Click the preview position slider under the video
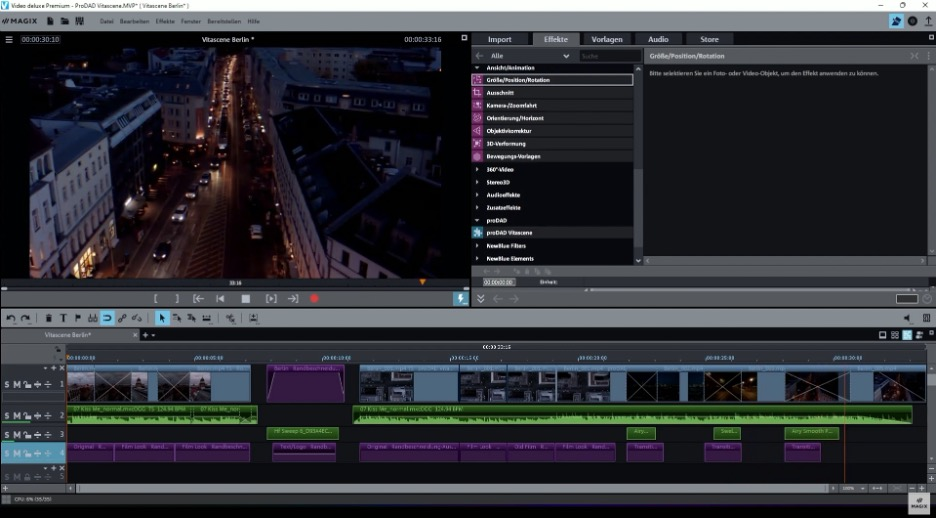The height and width of the screenshot is (518, 936). (x=235, y=289)
